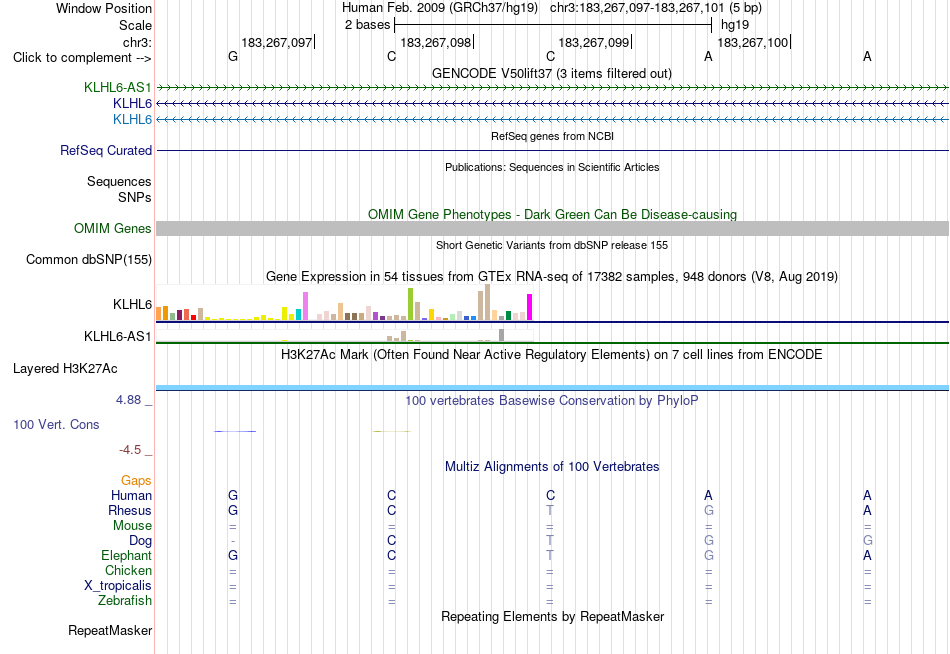Screen dimensions: 950x654
Task: Open the RefSeq Curated track label
Action: 105,150
